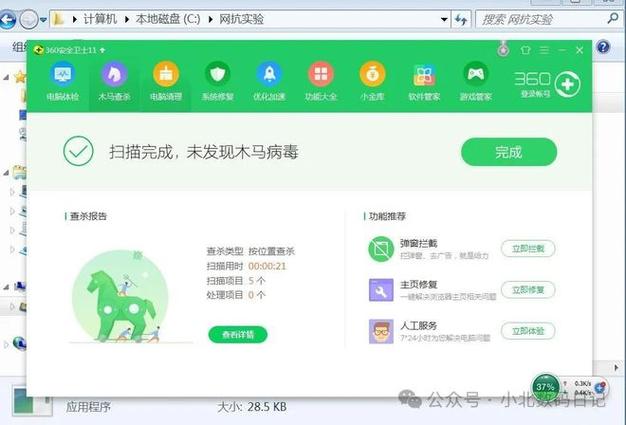Click the 处理项目 0 个 line
This screenshot has height=425, width=626.
click(x=236, y=295)
